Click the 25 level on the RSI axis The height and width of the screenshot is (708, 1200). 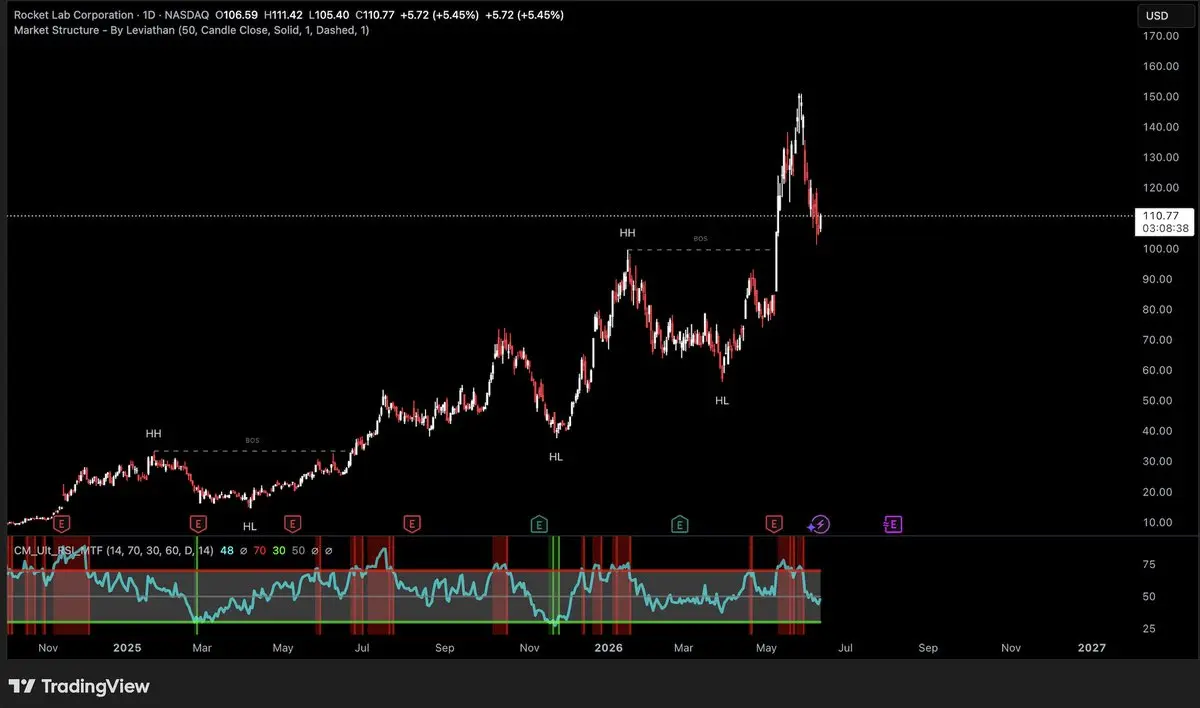point(1149,629)
